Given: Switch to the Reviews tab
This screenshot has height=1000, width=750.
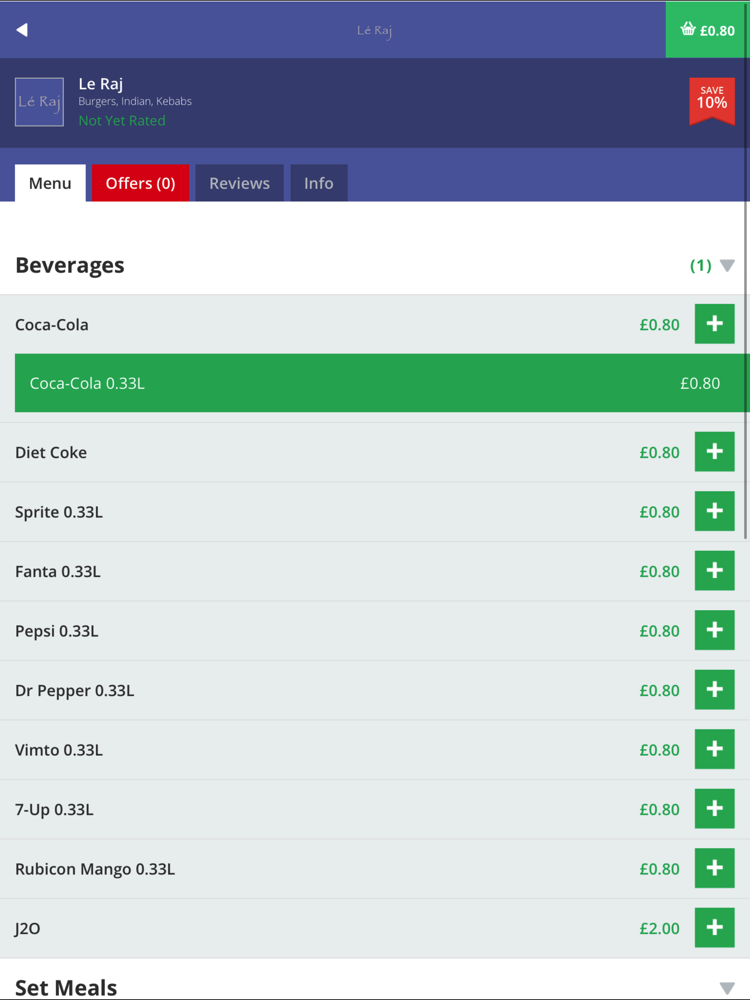Looking at the screenshot, I should point(239,183).
